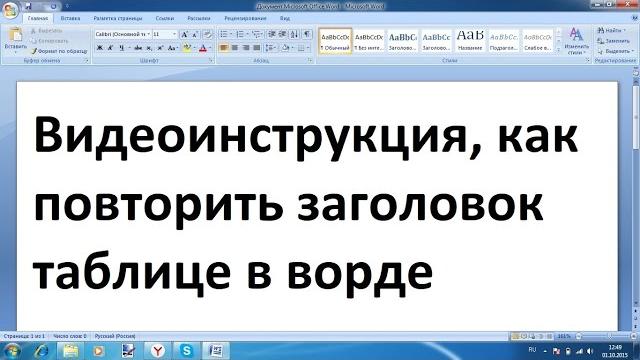
Task: Open the Select (Выделить) dropdown
Action: [x=615, y=51]
